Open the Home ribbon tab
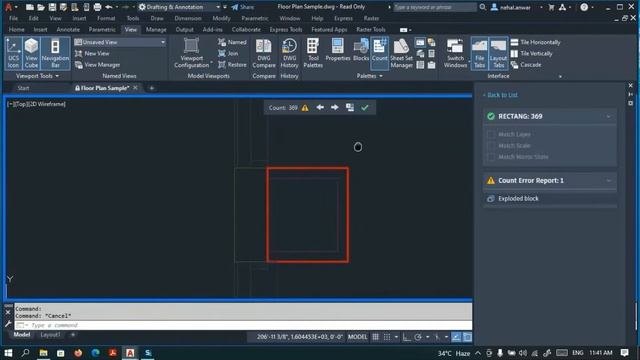The image size is (640, 360). pyautogui.click(x=17, y=29)
